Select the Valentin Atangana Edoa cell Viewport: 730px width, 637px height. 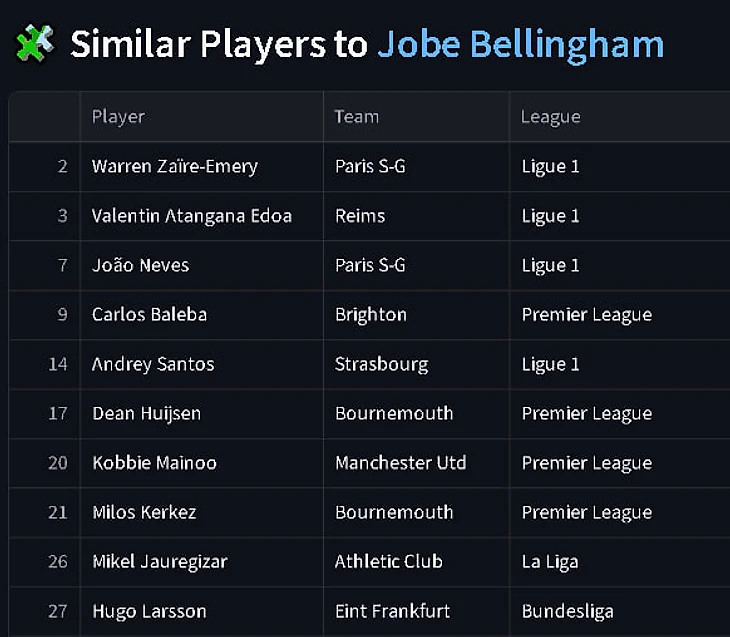coord(192,216)
